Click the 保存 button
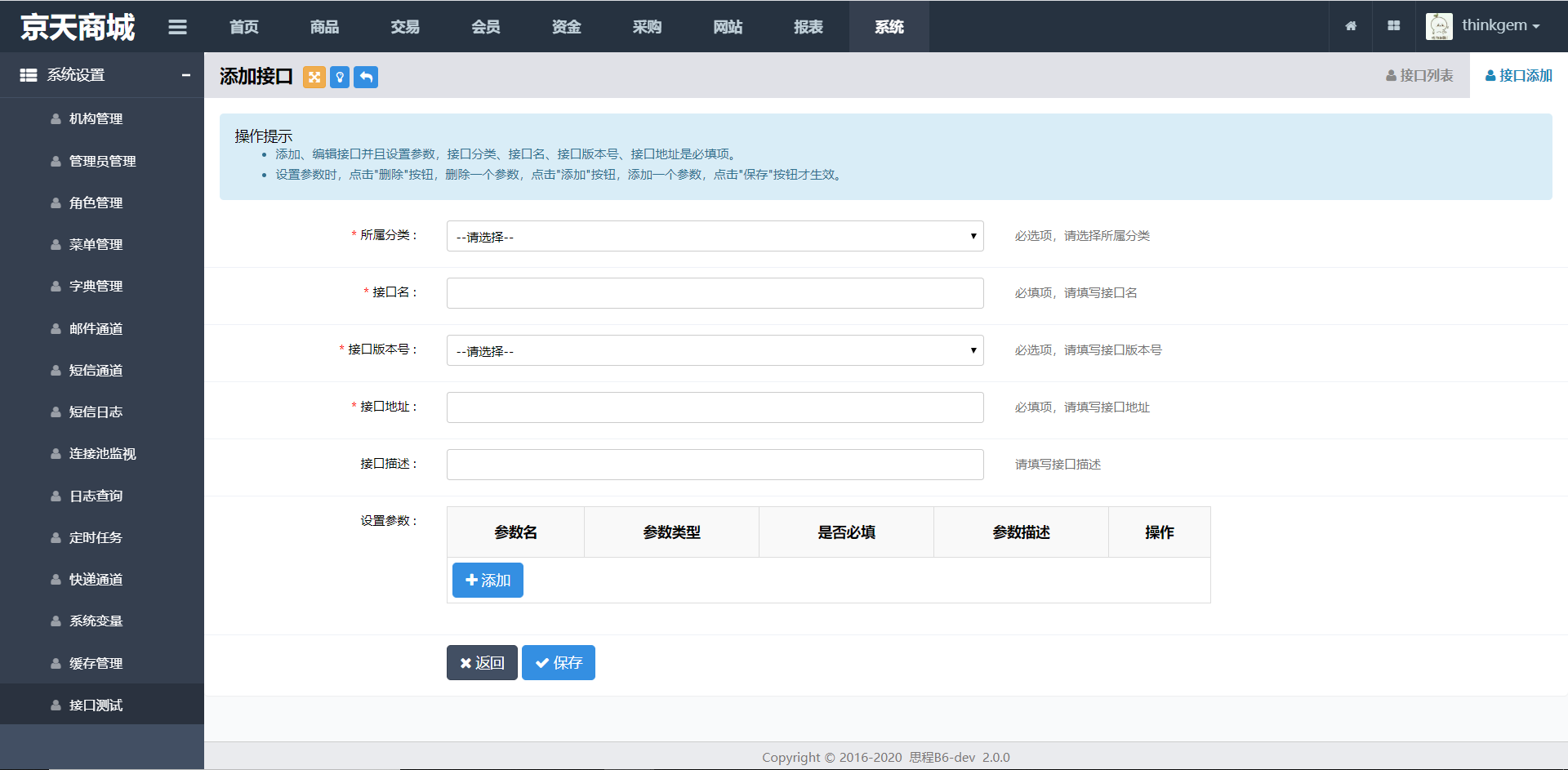Viewport: 1568px width, 770px height. (559, 663)
